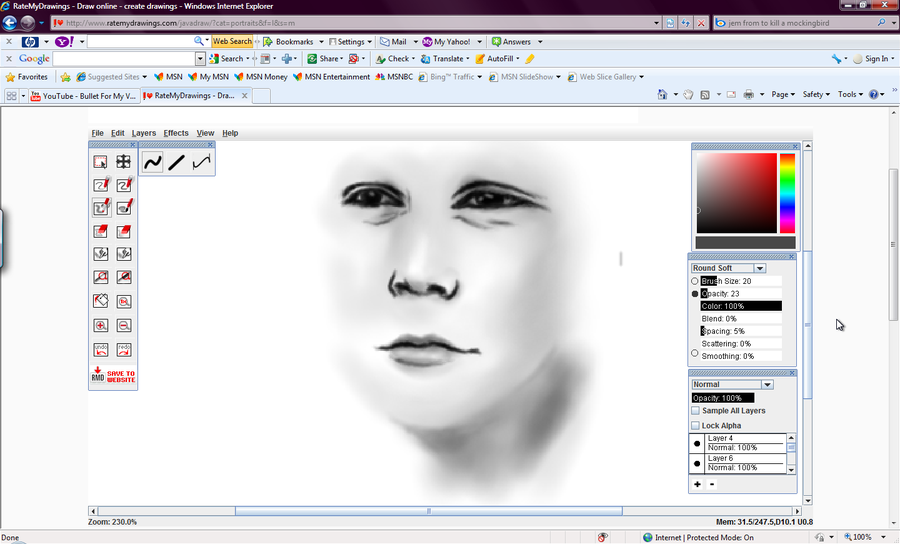Screen dimensions: 900x544
Task: Click the zoom in magnifier tool
Action: pyautogui.click(x=101, y=326)
